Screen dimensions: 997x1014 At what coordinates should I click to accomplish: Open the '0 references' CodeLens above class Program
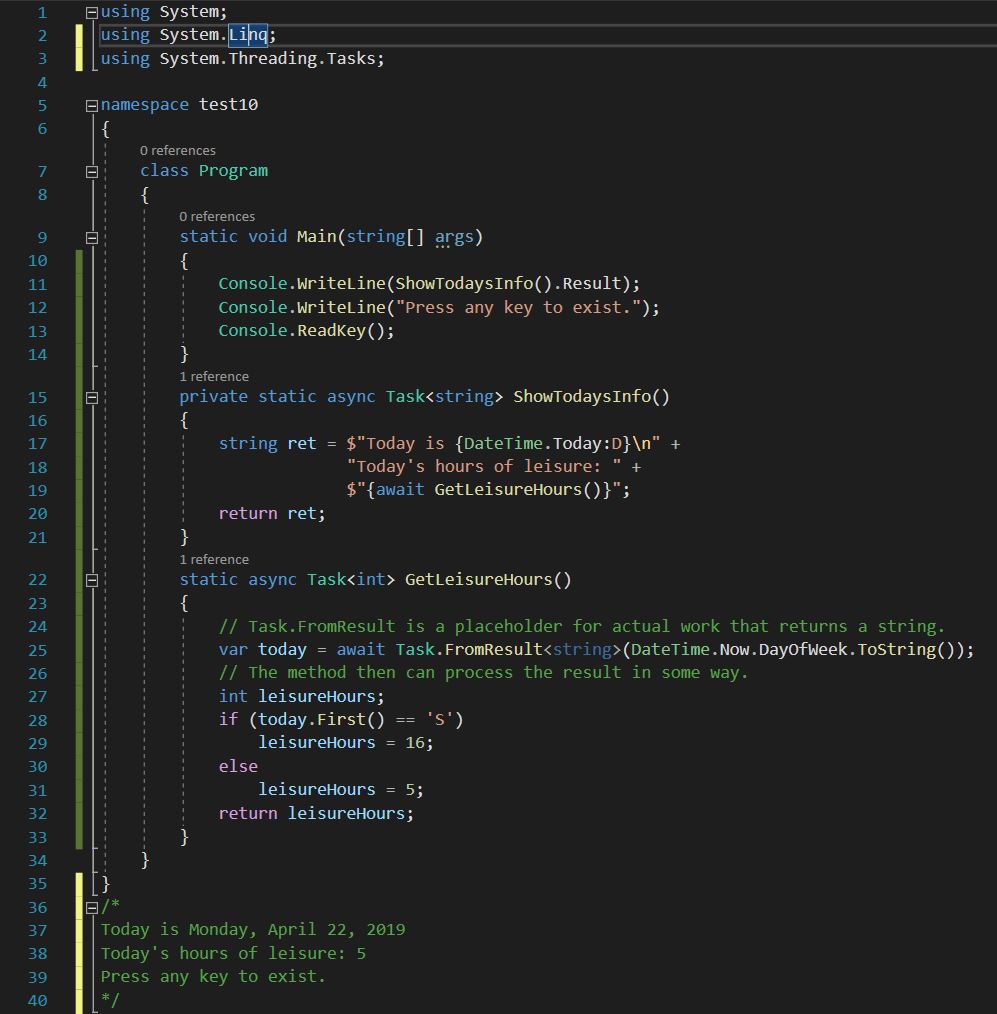(x=178, y=151)
